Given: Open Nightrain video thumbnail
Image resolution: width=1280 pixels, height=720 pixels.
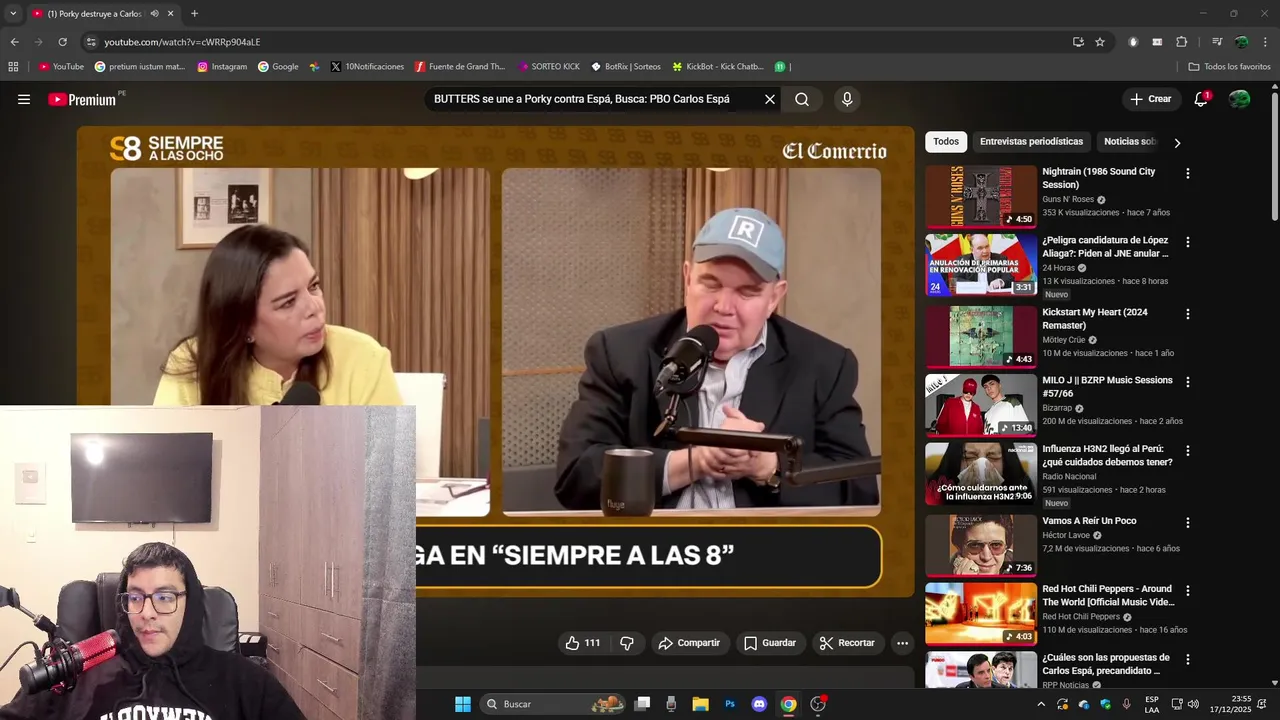Looking at the screenshot, I should pos(981,196).
